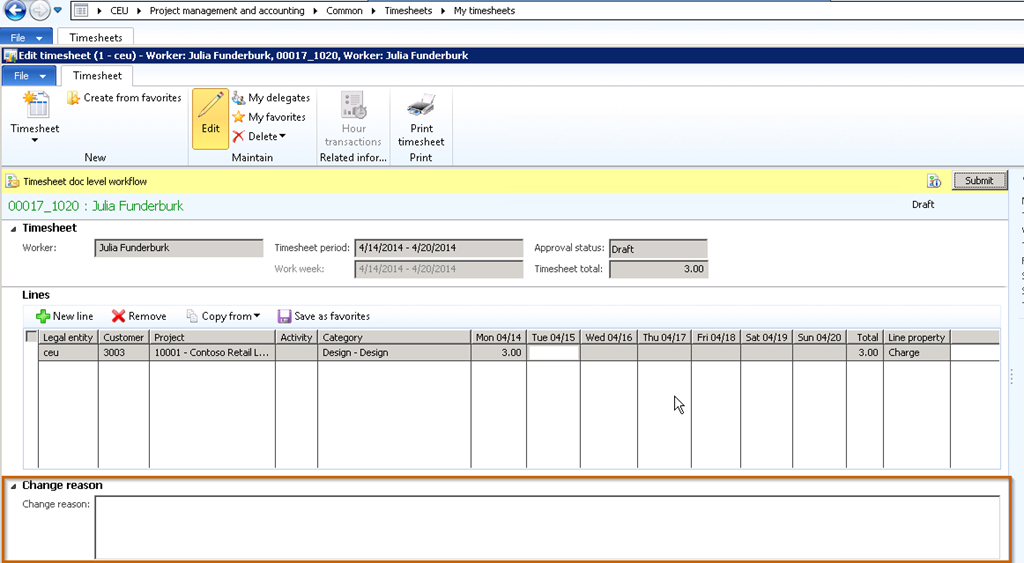This screenshot has height=563, width=1024.
Task: Toggle the select-all checkbox in Lines grid
Action: [x=31, y=337]
